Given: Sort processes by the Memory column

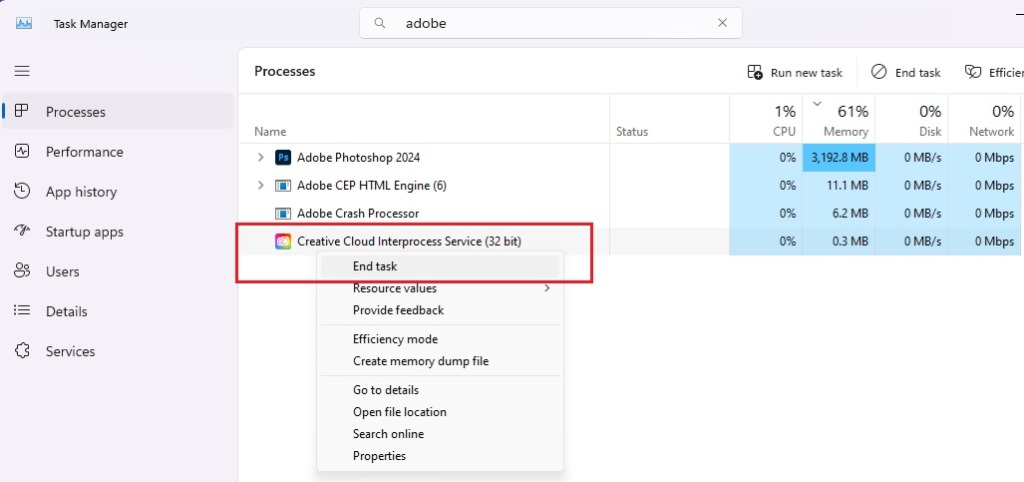Looking at the screenshot, I should tap(845, 120).
